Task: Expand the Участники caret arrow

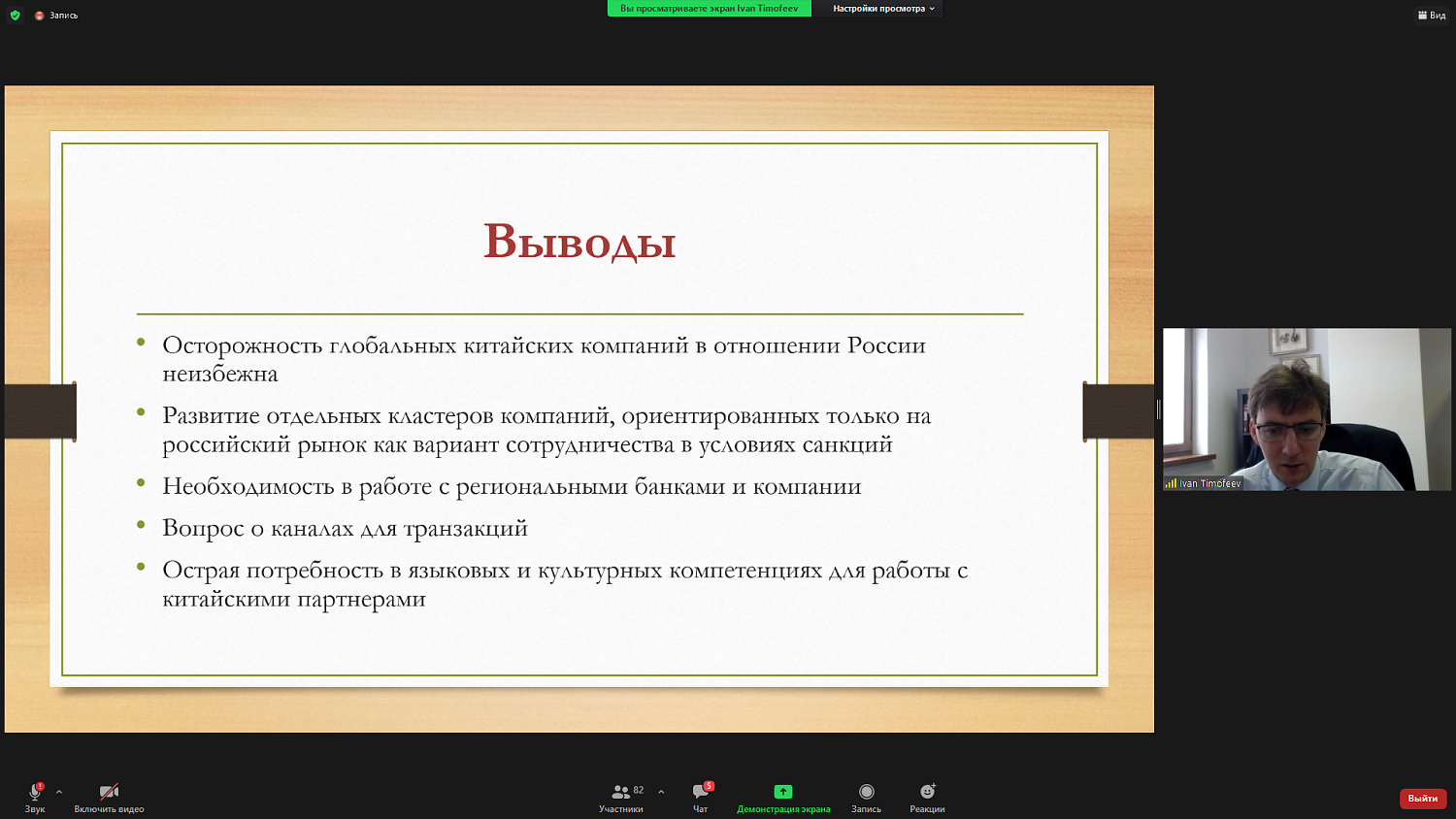Action: [x=660, y=789]
